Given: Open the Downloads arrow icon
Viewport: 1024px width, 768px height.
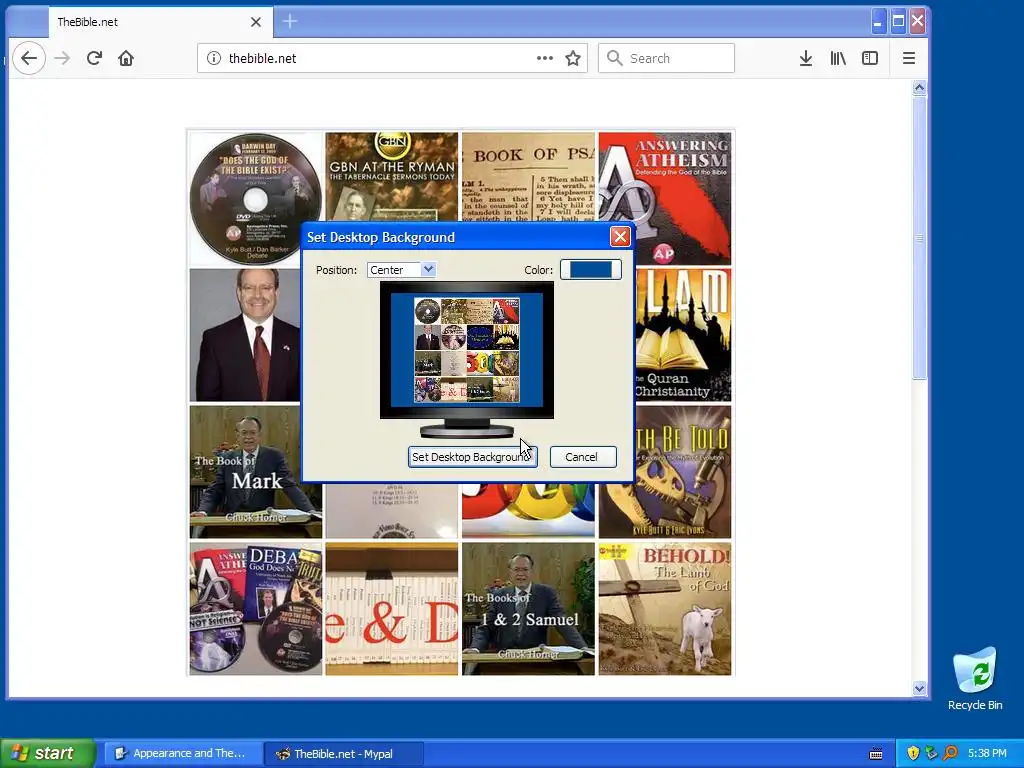Looking at the screenshot, I should click(x=806, y=58).
